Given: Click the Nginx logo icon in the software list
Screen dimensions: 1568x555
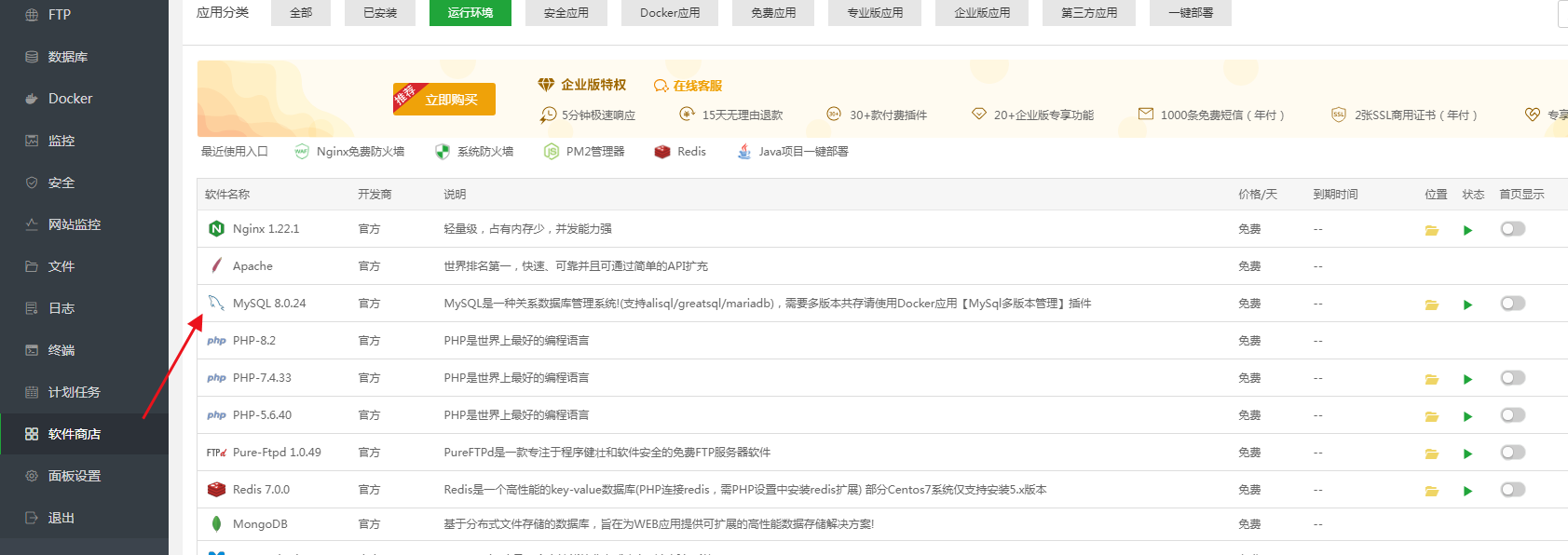Looking at the screenshot, I should click(216, 229).
